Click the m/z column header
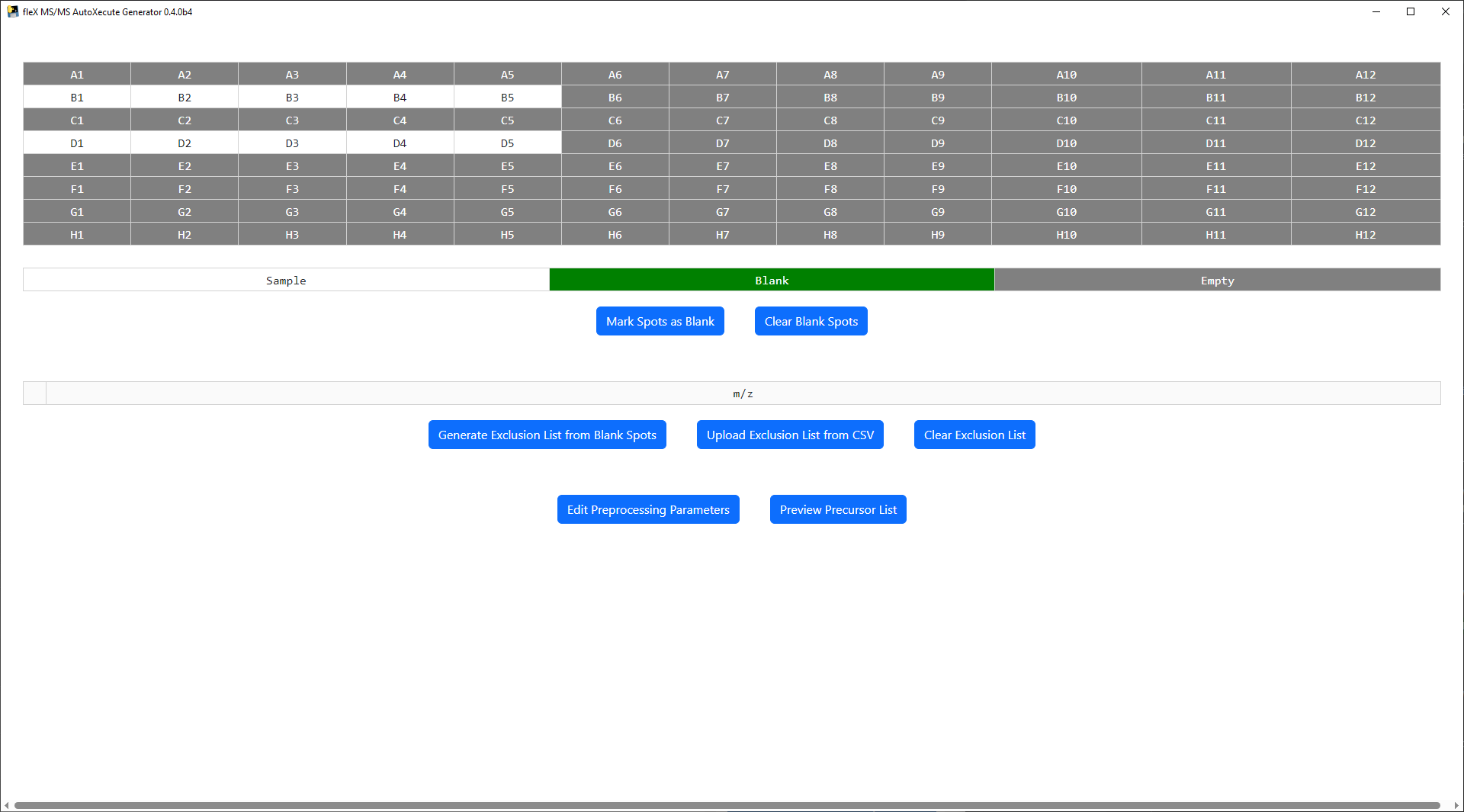Image resolution: width=1464 pixels, height=812 pixels. 743,393
